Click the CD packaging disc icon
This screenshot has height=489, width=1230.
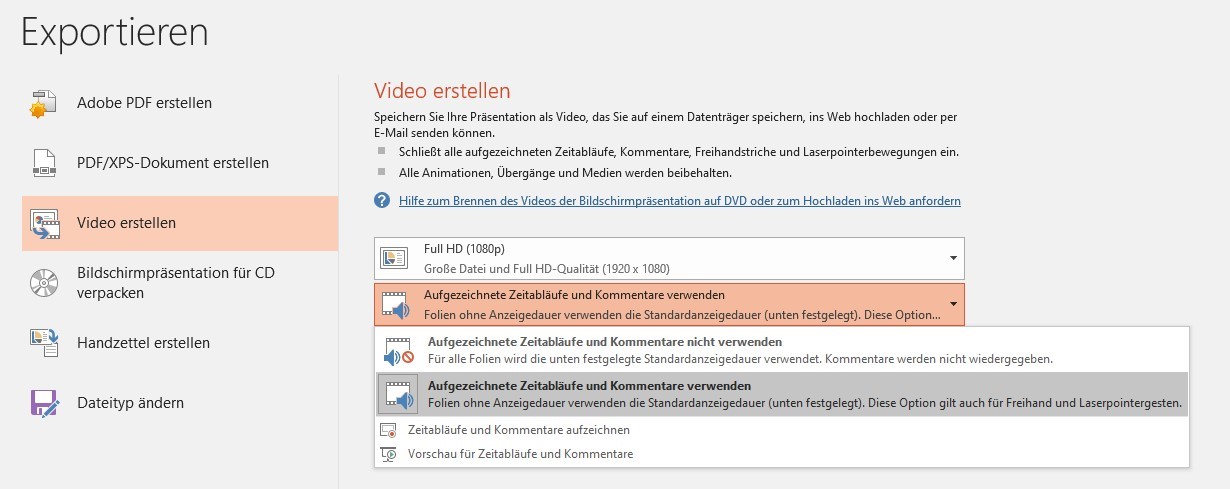pos(44,283)
